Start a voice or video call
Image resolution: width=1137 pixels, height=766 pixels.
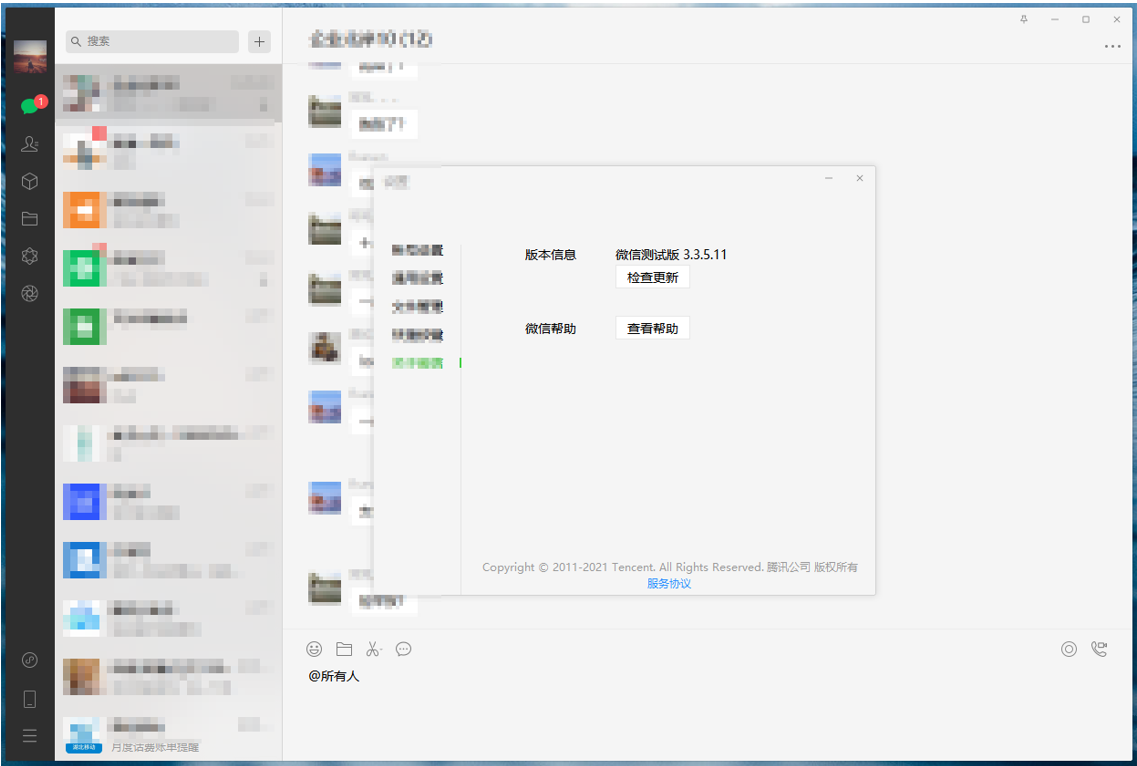click(x=1099, y=649)
